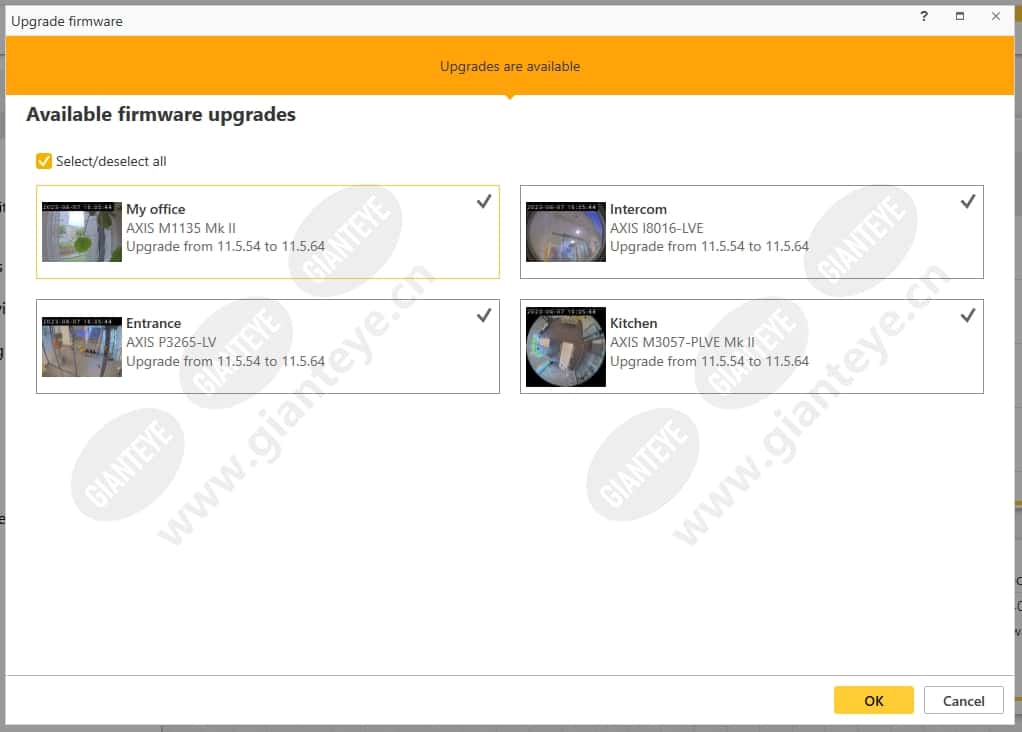Screen dimensions: 1022x732
Task: Click the Cancel button
Action: tap(963, 701)
